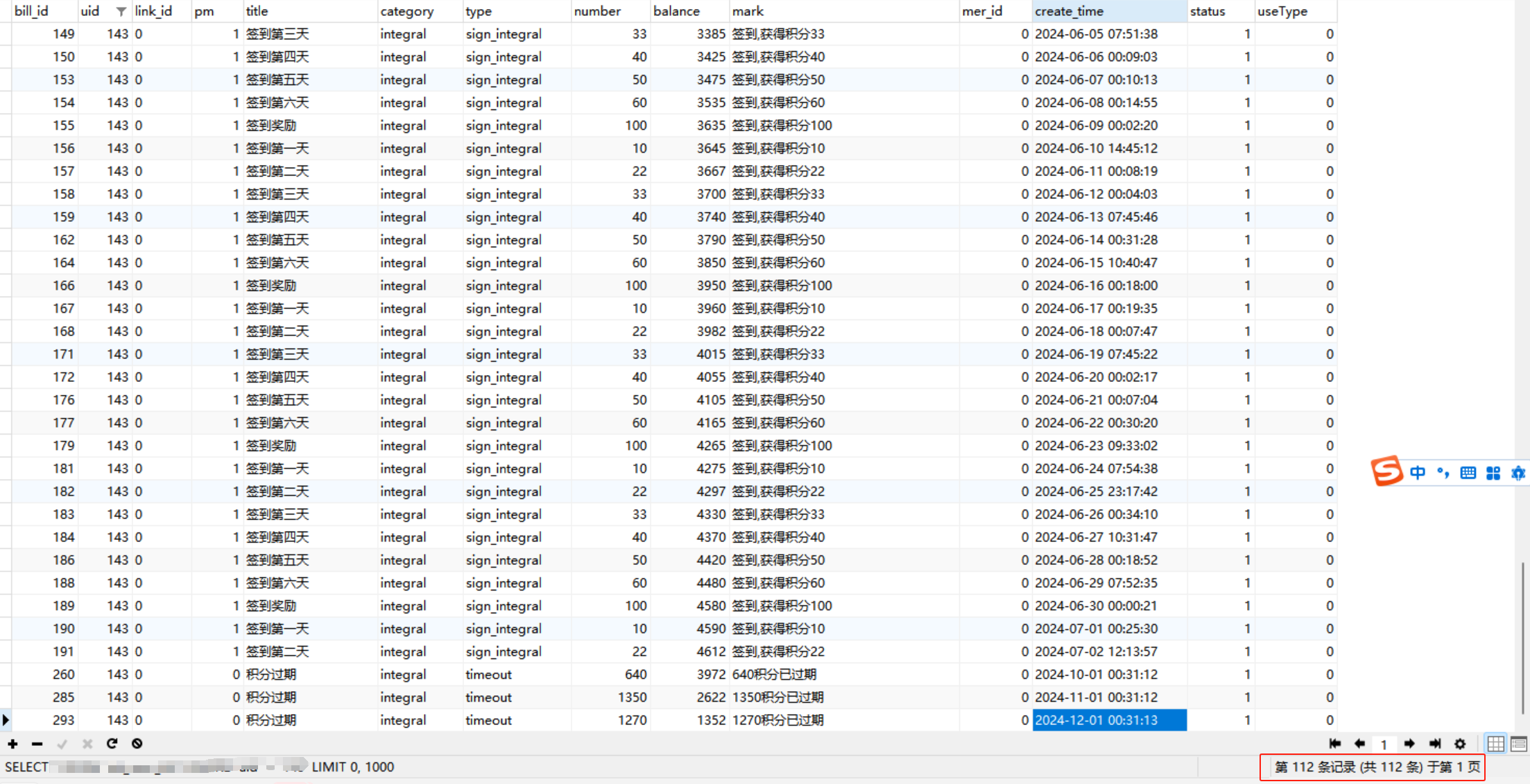Select bill_id cell 149
Viewport: 1530px width, 784px height.
[x=44, y=34]
